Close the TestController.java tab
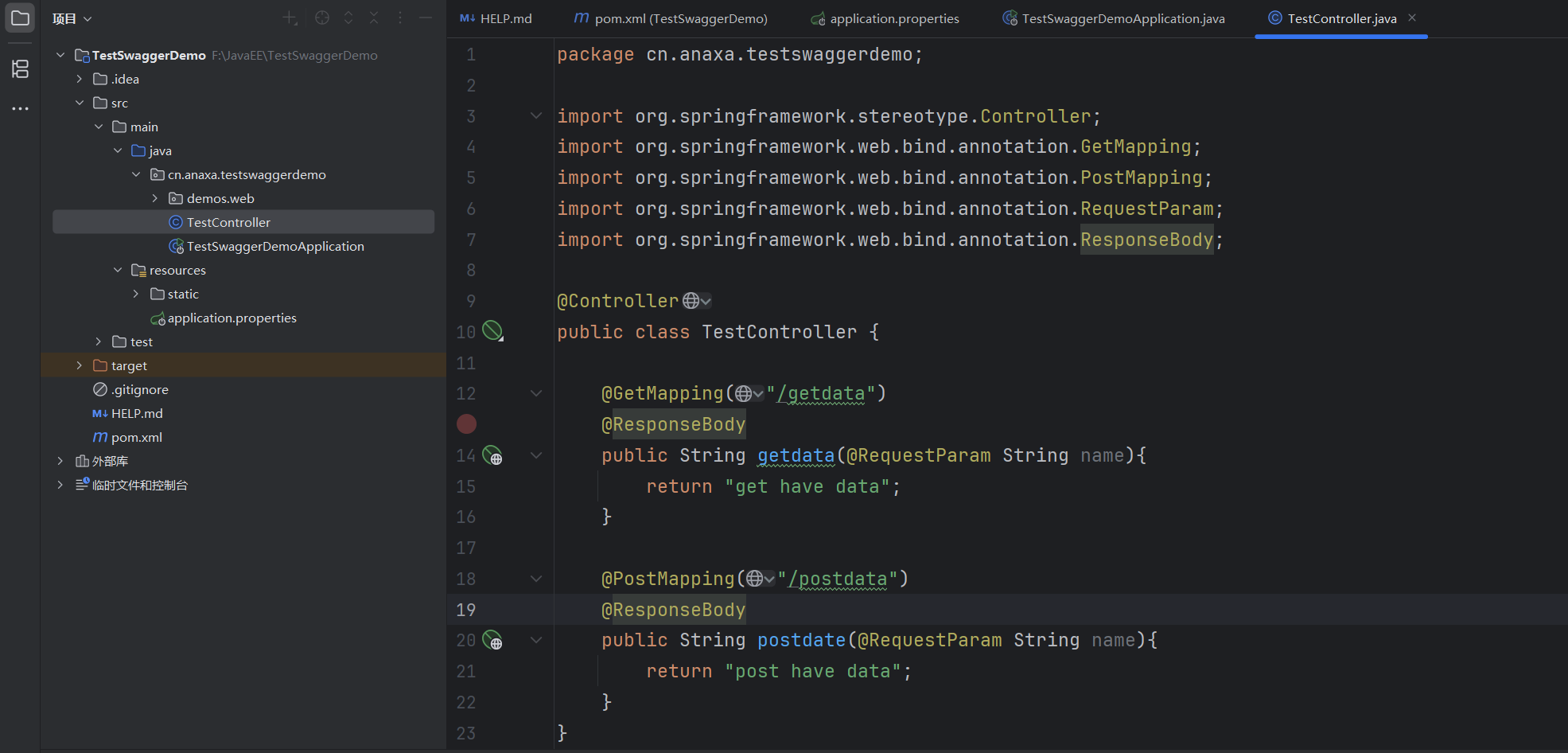 [1412, 18]
